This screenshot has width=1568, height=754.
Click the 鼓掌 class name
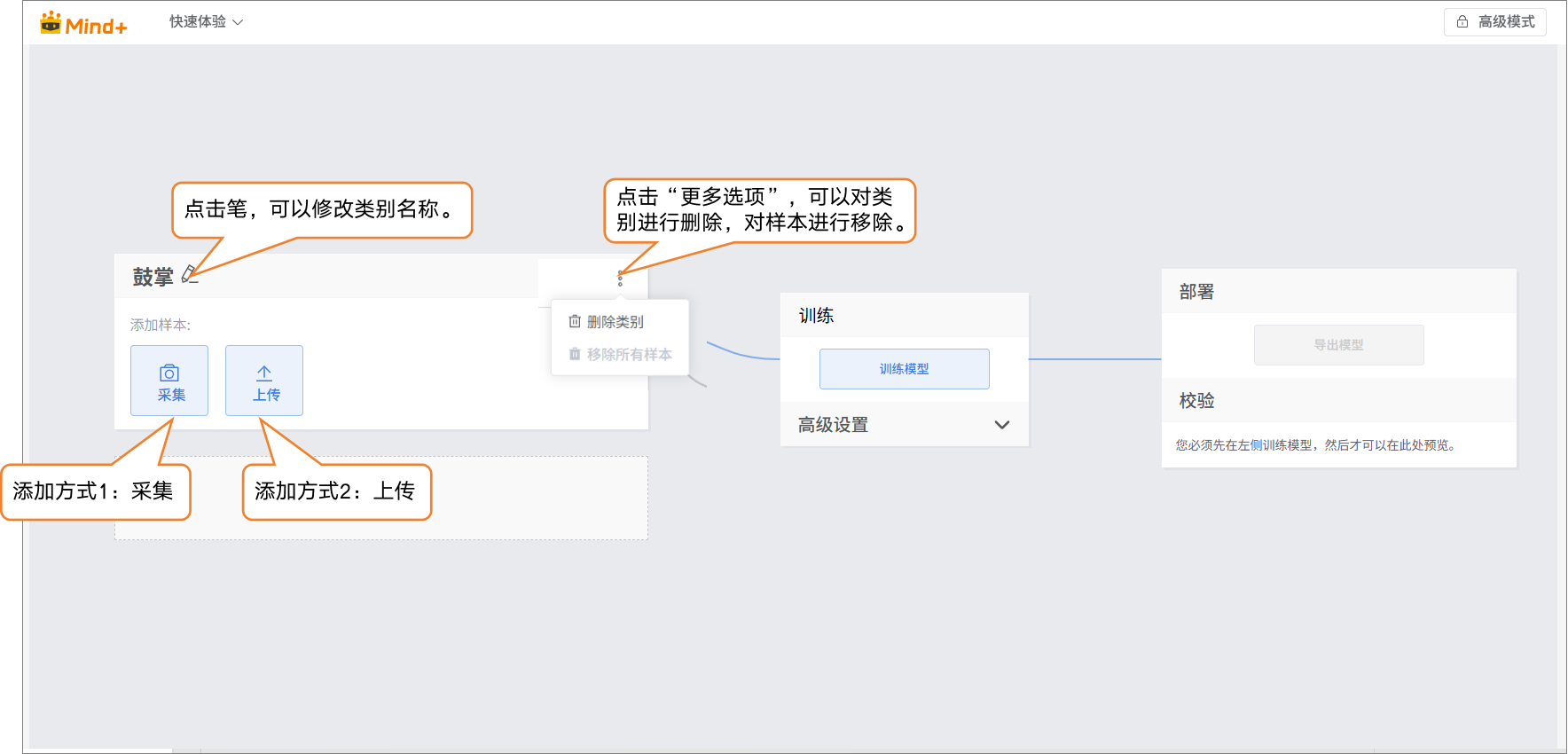point(153,277)
